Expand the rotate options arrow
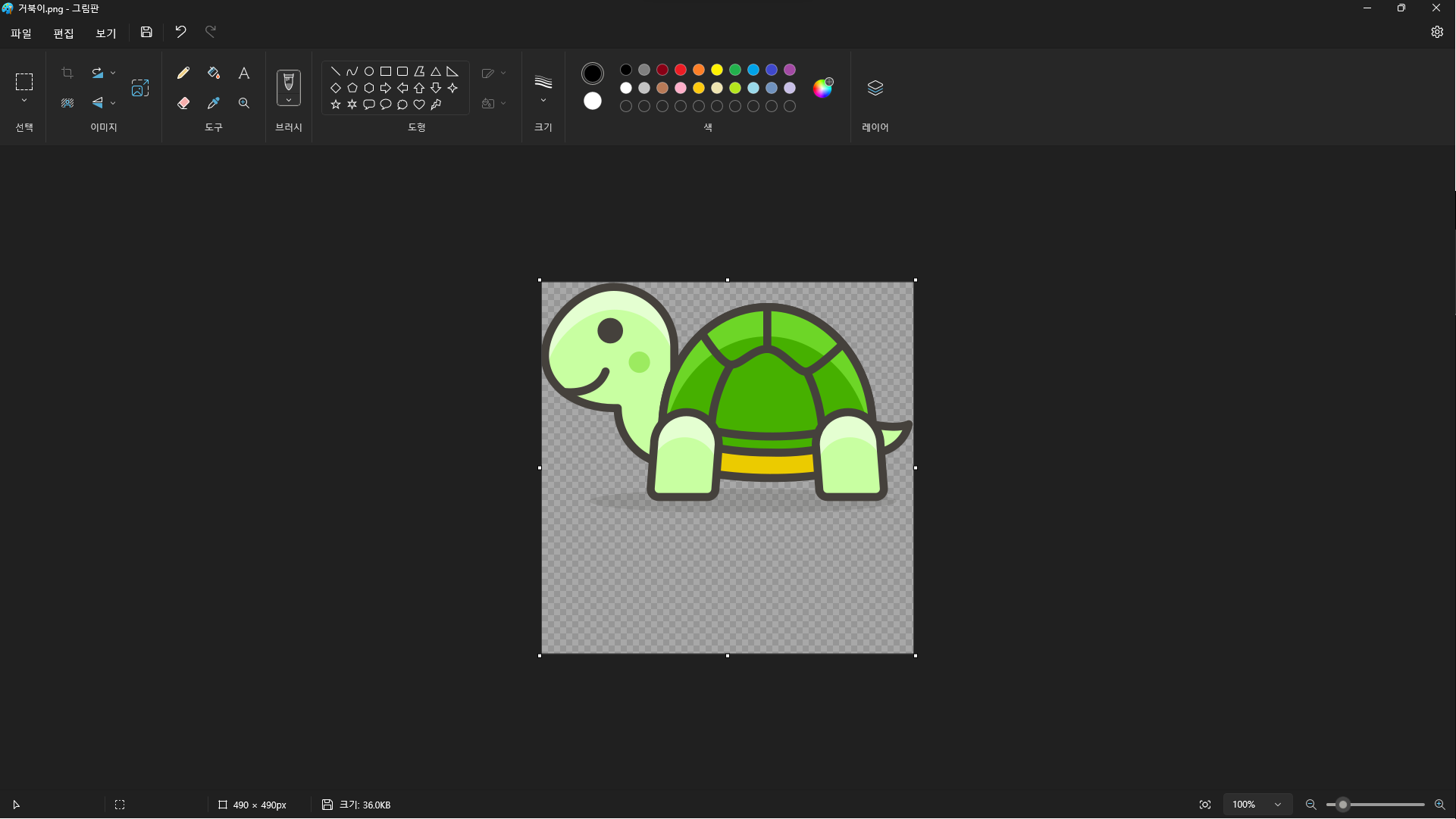The height and width of the screenshot is (819, 1456). [113, 73]
